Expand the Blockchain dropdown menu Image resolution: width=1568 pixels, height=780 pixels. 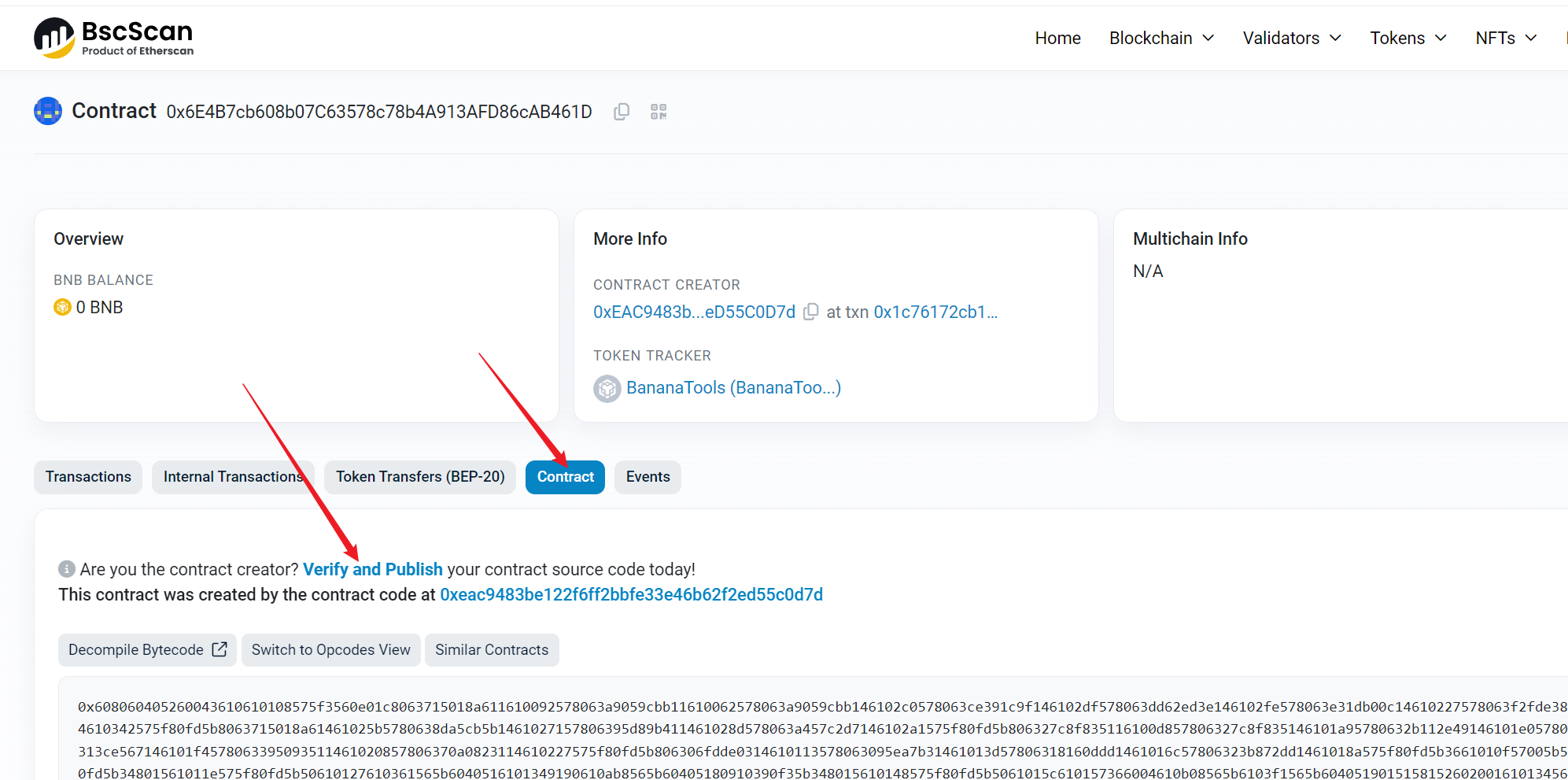point(1161,38)
